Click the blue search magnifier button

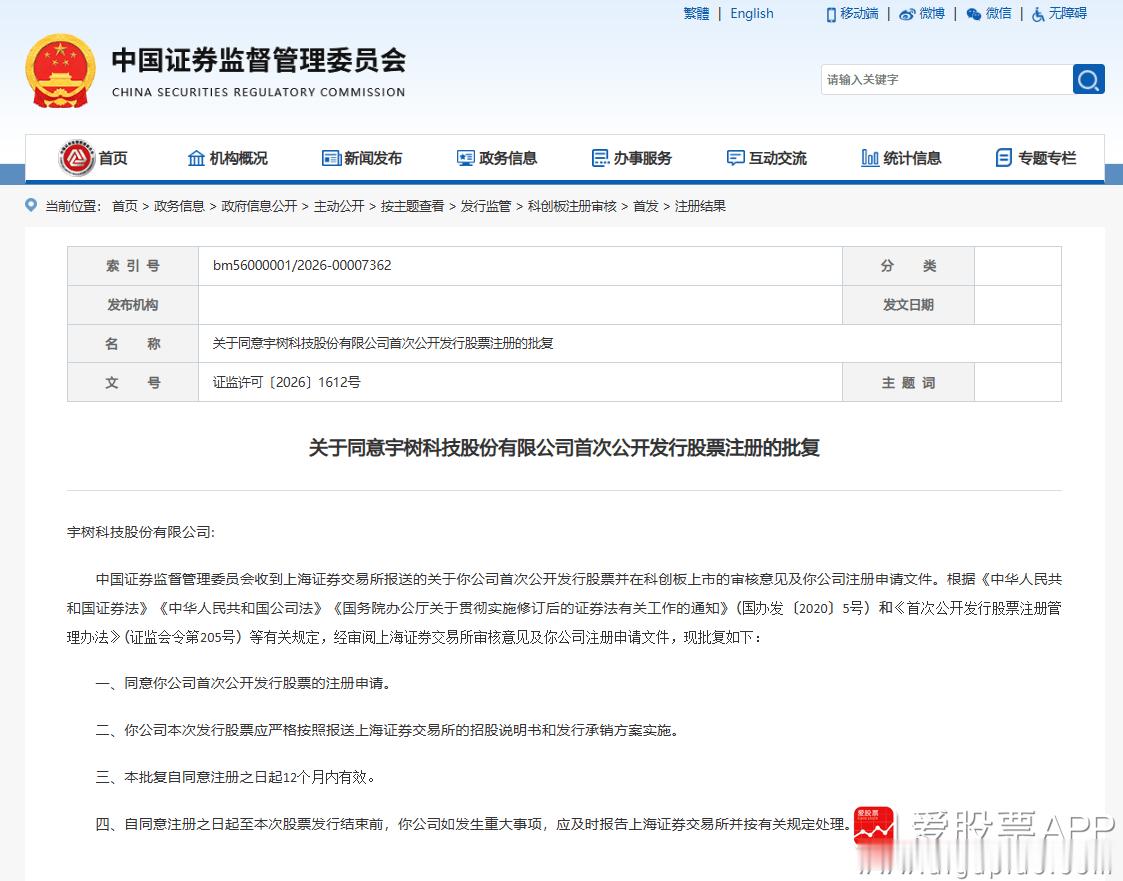point(1088,80)
